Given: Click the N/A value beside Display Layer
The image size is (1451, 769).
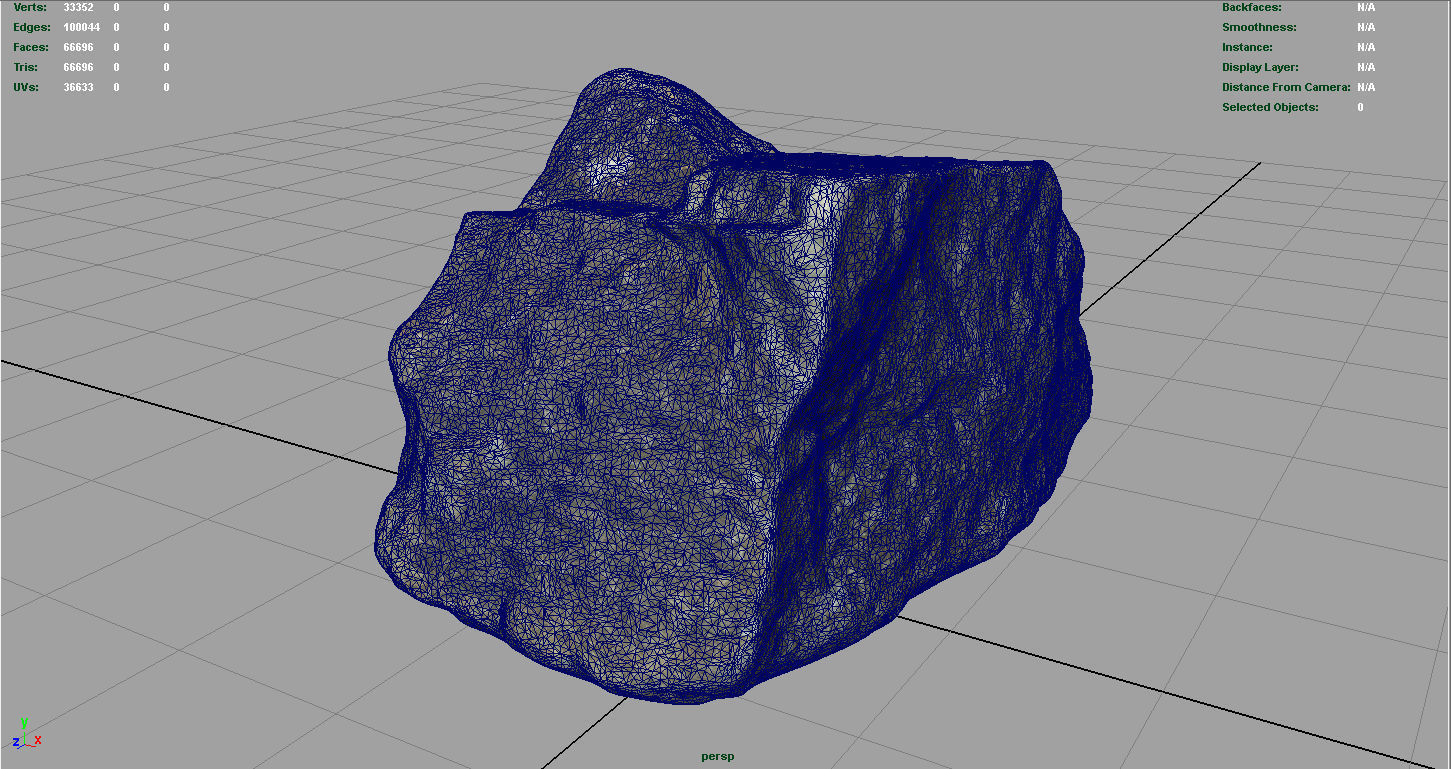Looking at the screenshot, I should tap(1366, 67).
